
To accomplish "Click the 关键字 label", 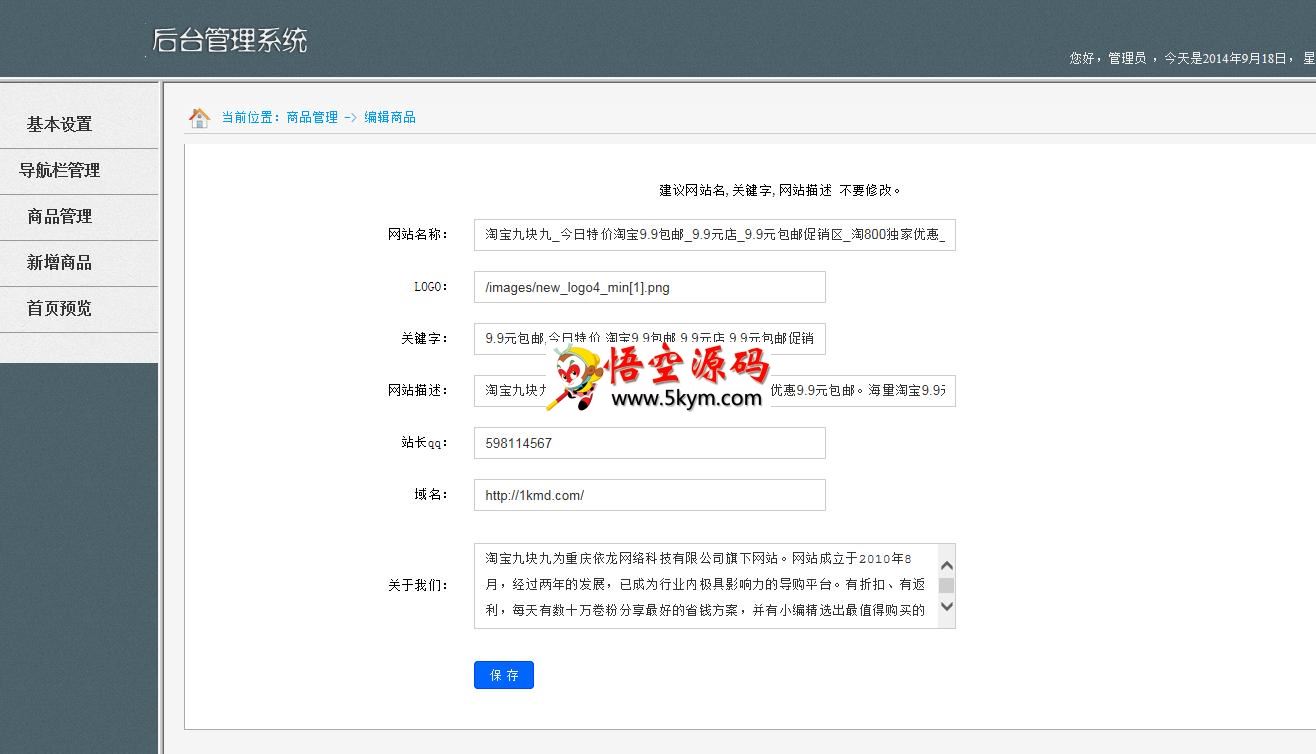I will [x=425, y=339].
